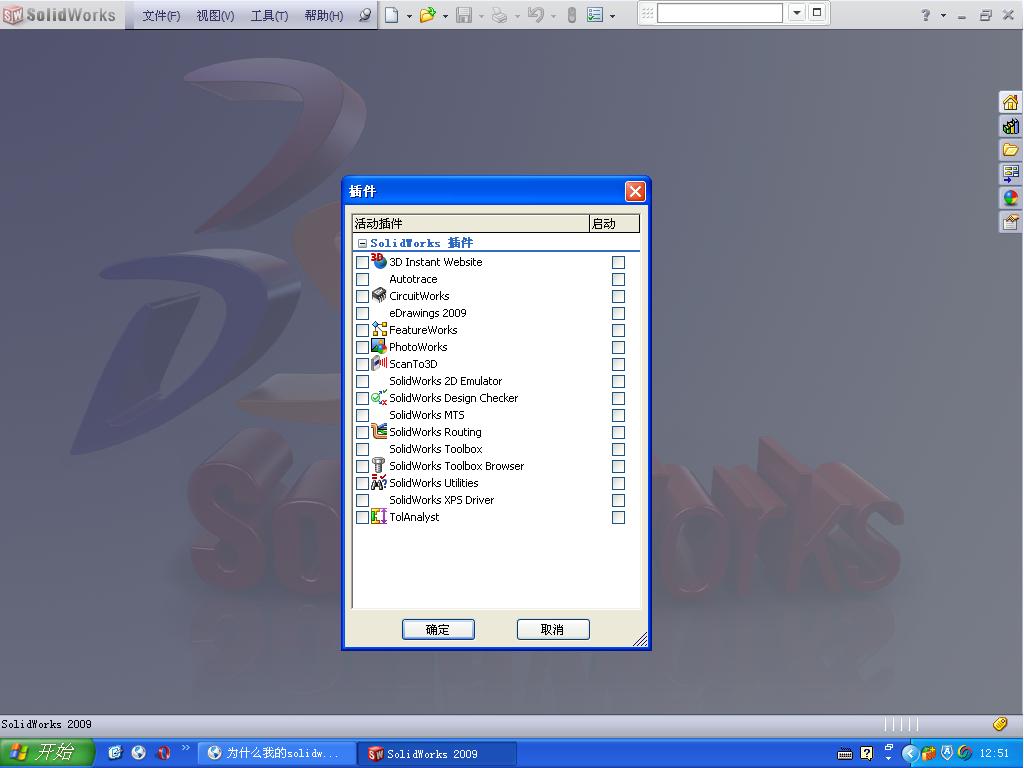1024x768 pixels.
Task: Open the search box dropdown arrow
Action: pos(797,13)
